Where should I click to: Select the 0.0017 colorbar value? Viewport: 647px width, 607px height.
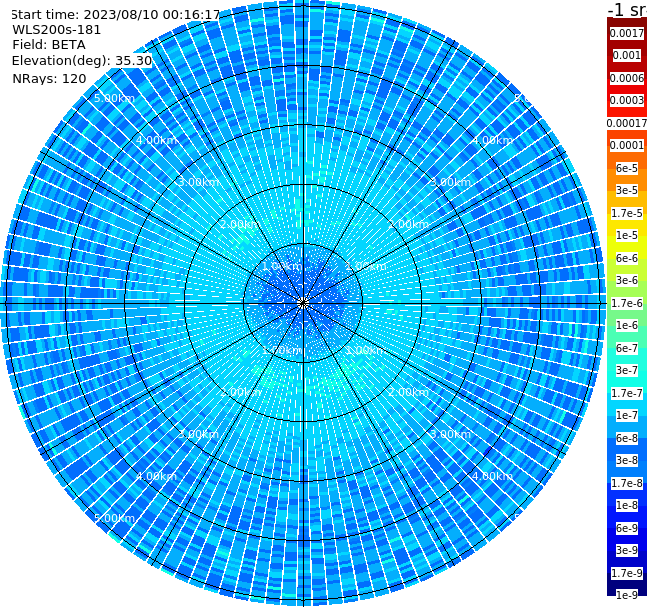627,33
